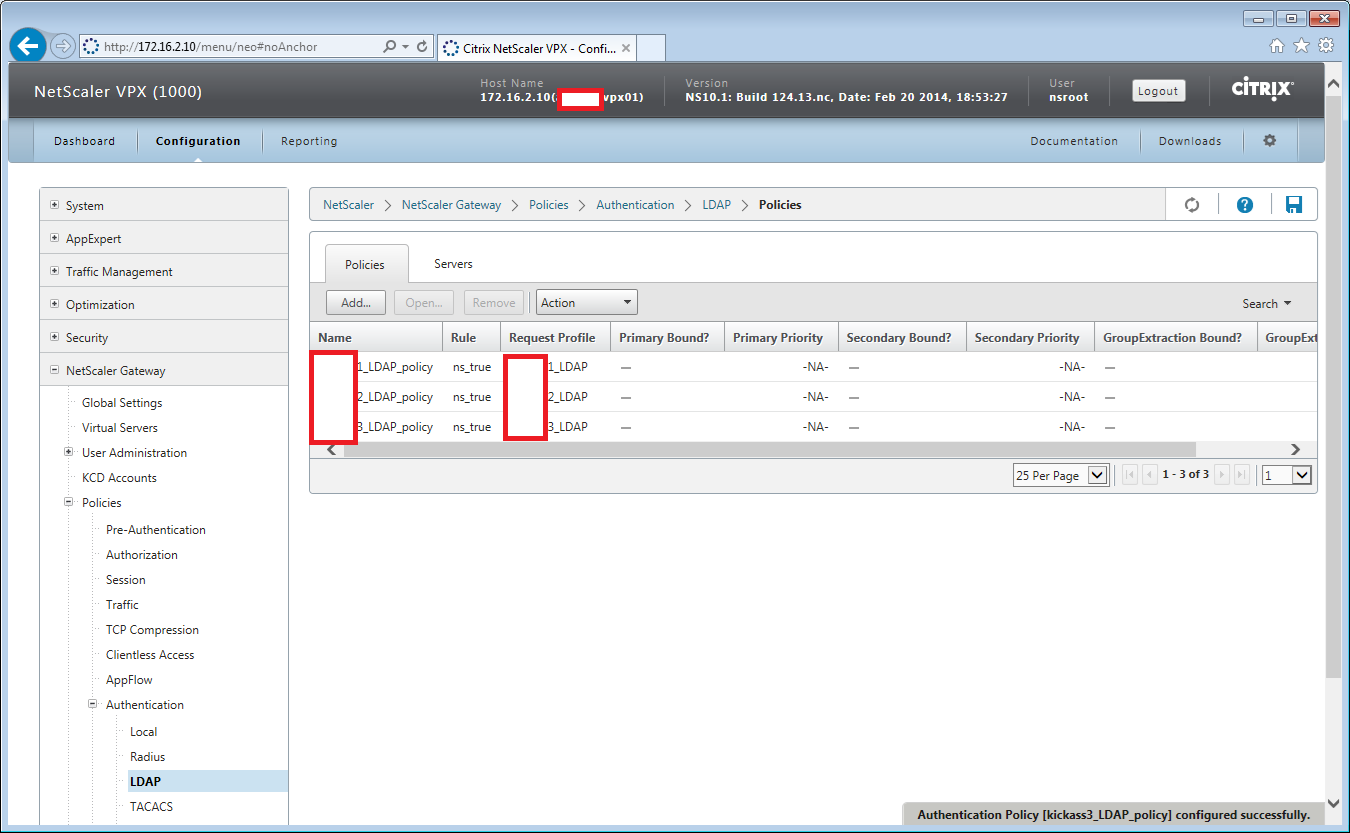Open the 25 Per Page dropdown
The height and width of the screenshot is (833, 1350).
[x=1060, y=475]
